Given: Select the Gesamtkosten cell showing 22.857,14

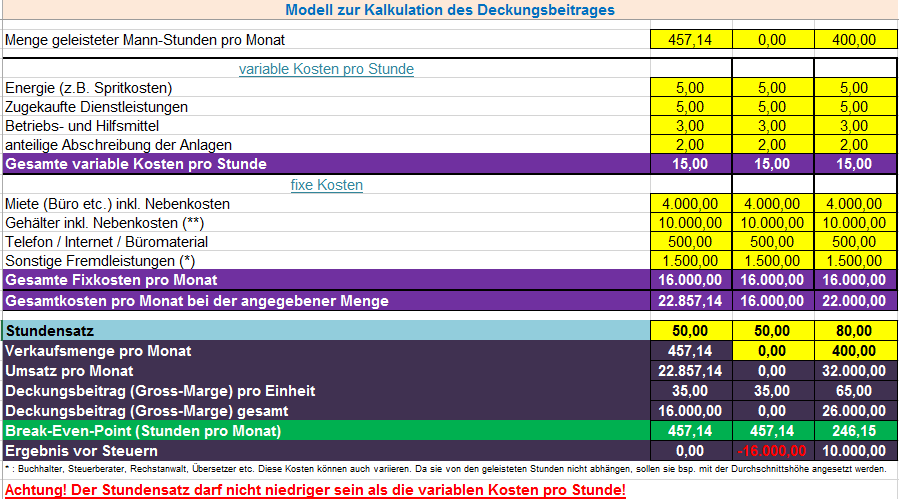Looking at the screenshot, I should (x=691, y=301).
